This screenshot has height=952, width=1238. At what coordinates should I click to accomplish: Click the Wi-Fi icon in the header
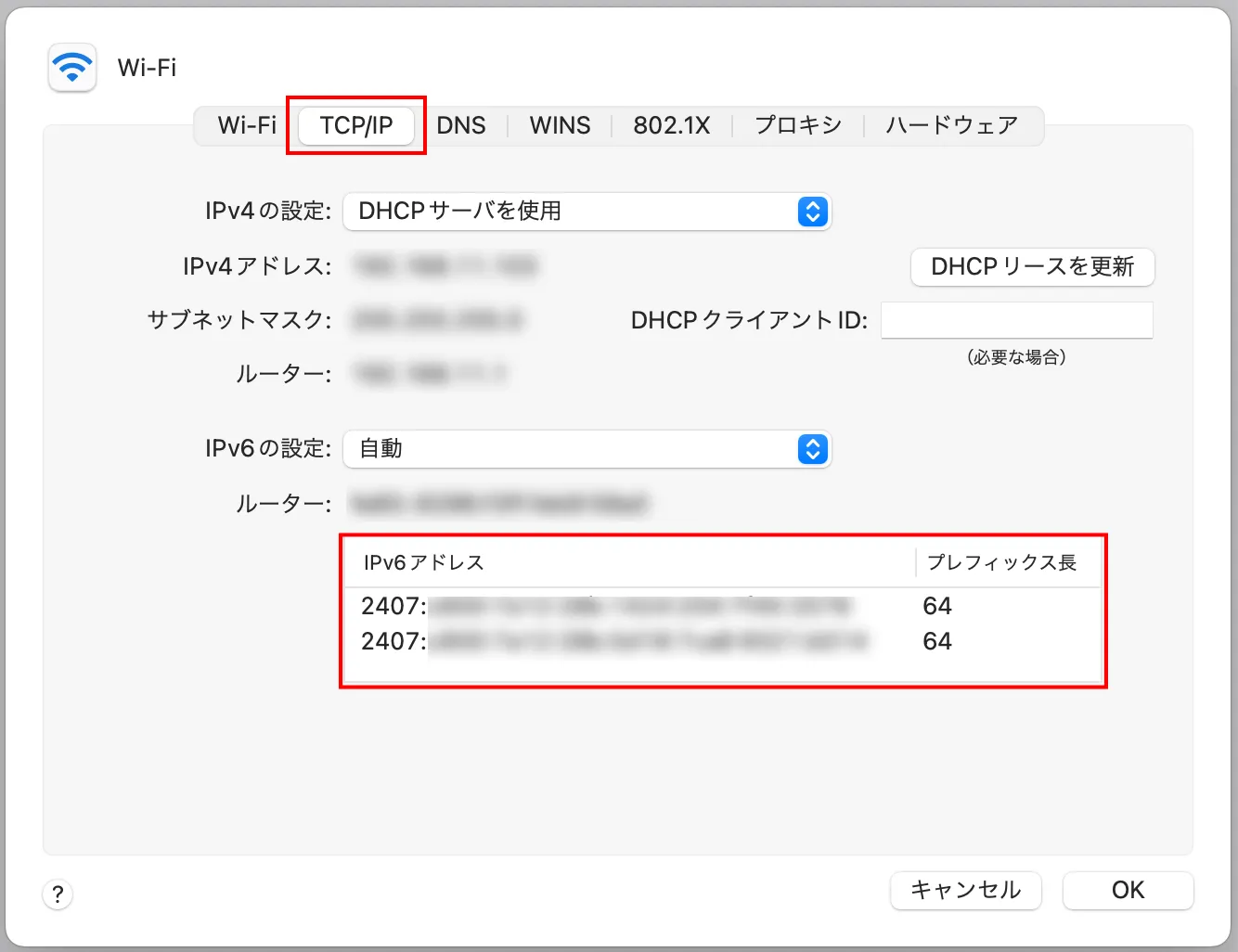72,68
